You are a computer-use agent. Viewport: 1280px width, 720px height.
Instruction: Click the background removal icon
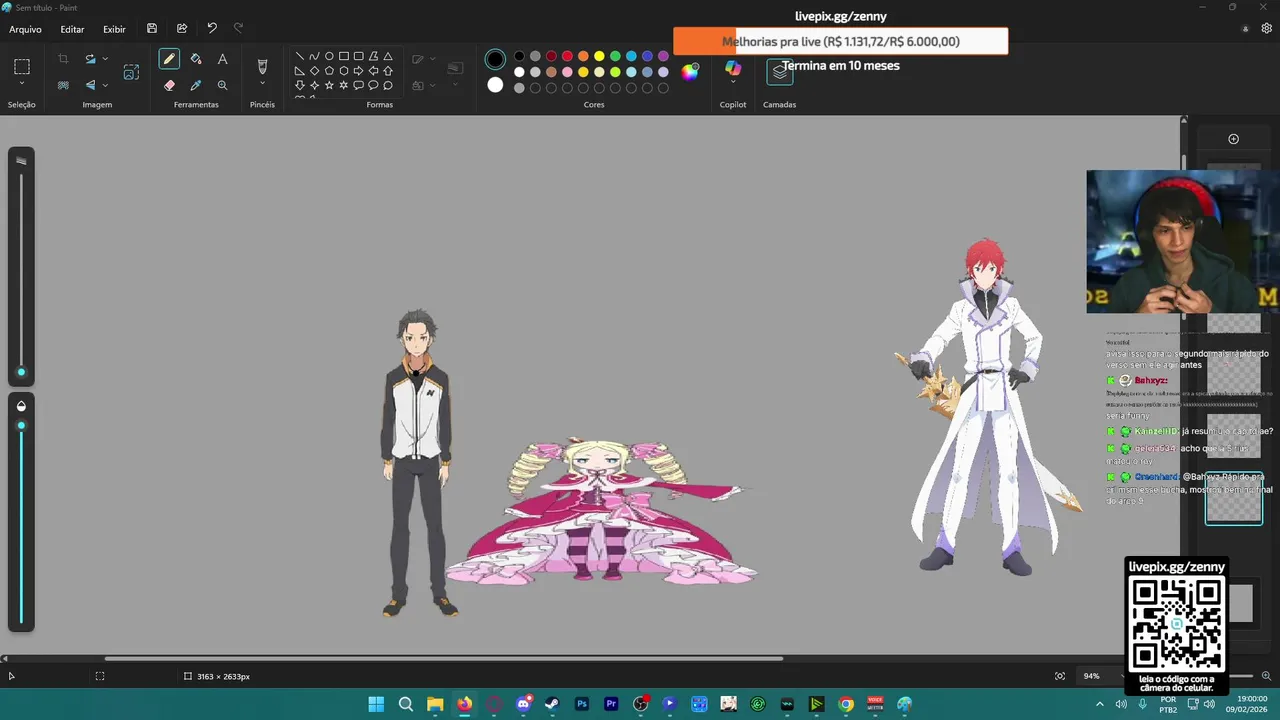[63, 85]
